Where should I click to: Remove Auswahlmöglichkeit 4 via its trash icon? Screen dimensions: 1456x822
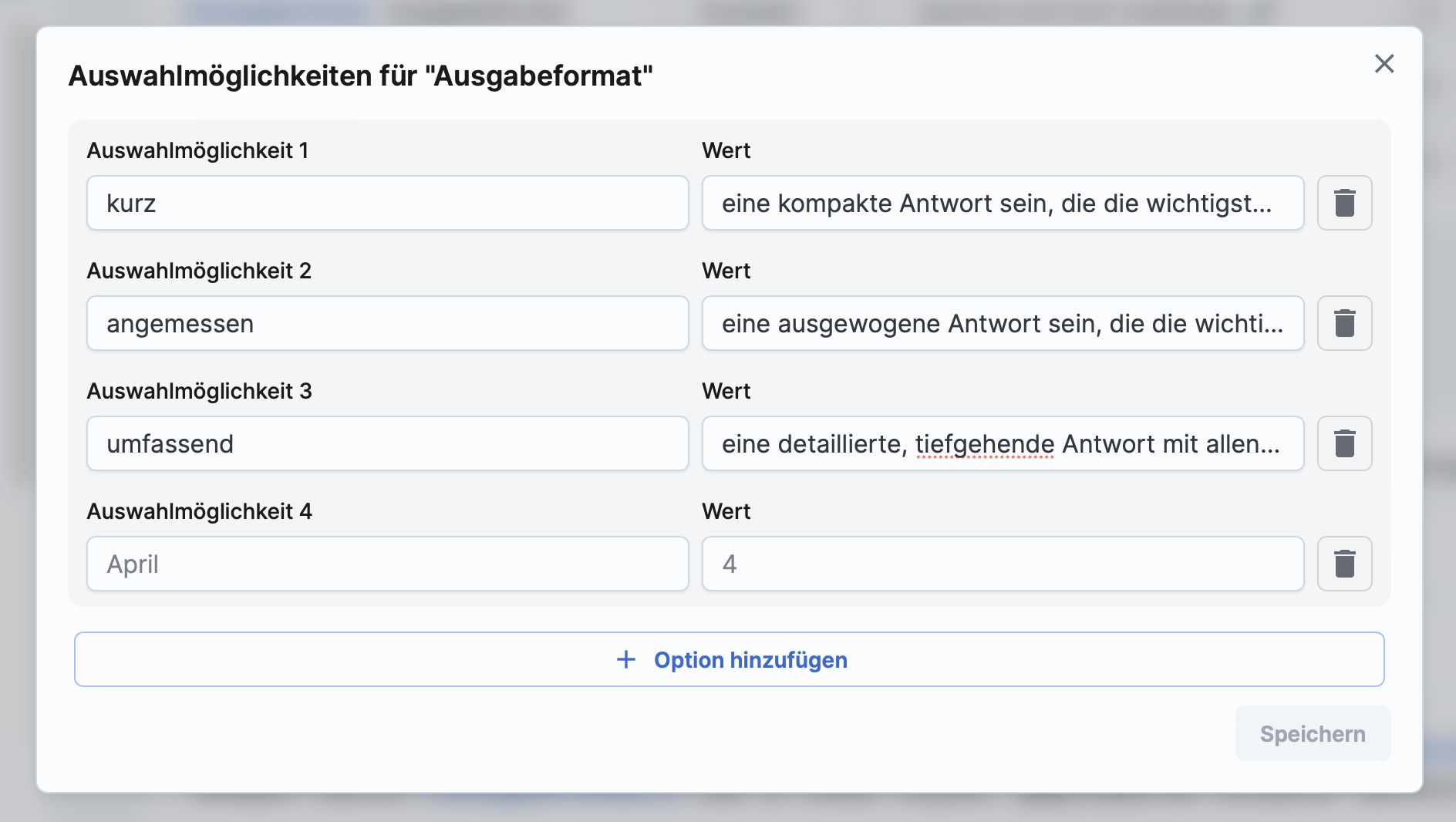pyautogui.click(x=1345, y=564)
